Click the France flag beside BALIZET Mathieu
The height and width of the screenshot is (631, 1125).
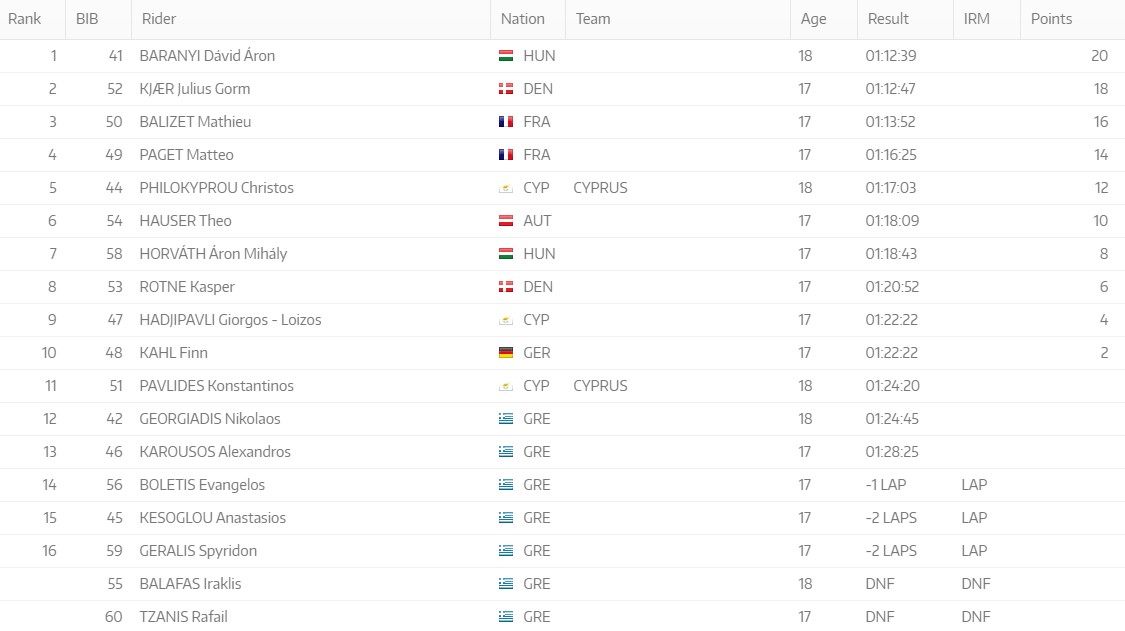pyautogui.click(x=506, y=122)
